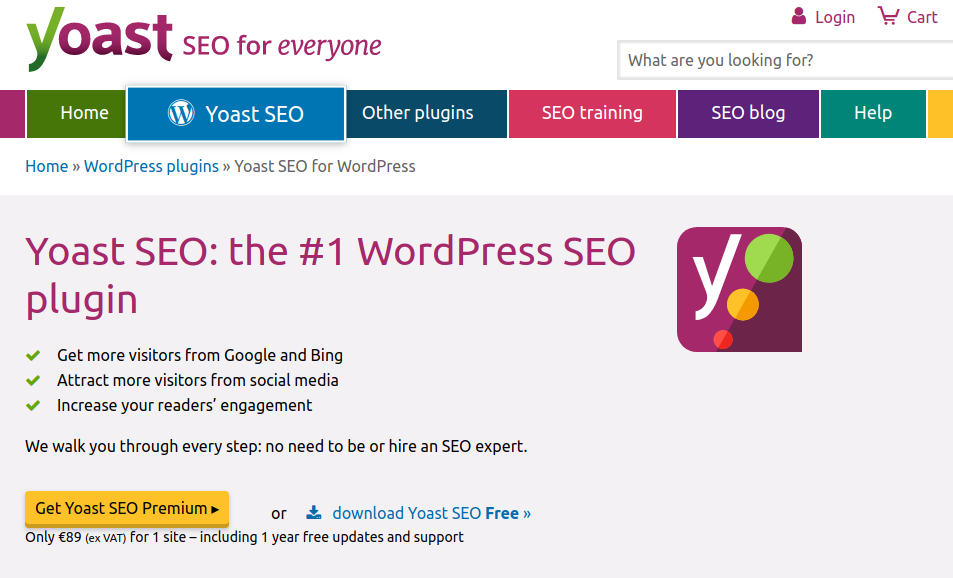Click download Yoast SEO Free link

tap(432, 514)
